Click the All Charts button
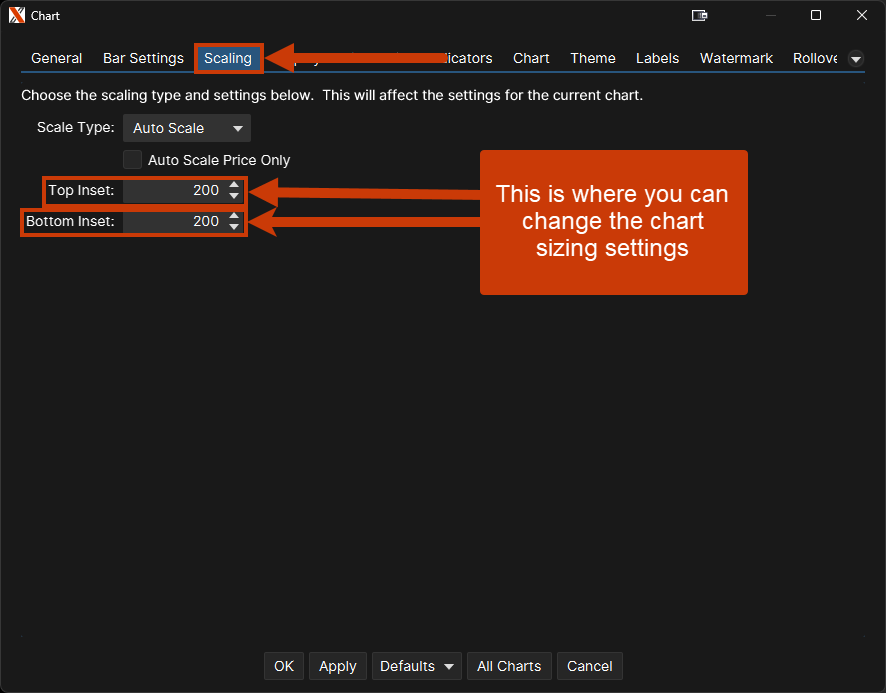 click(x=509, y=666)
